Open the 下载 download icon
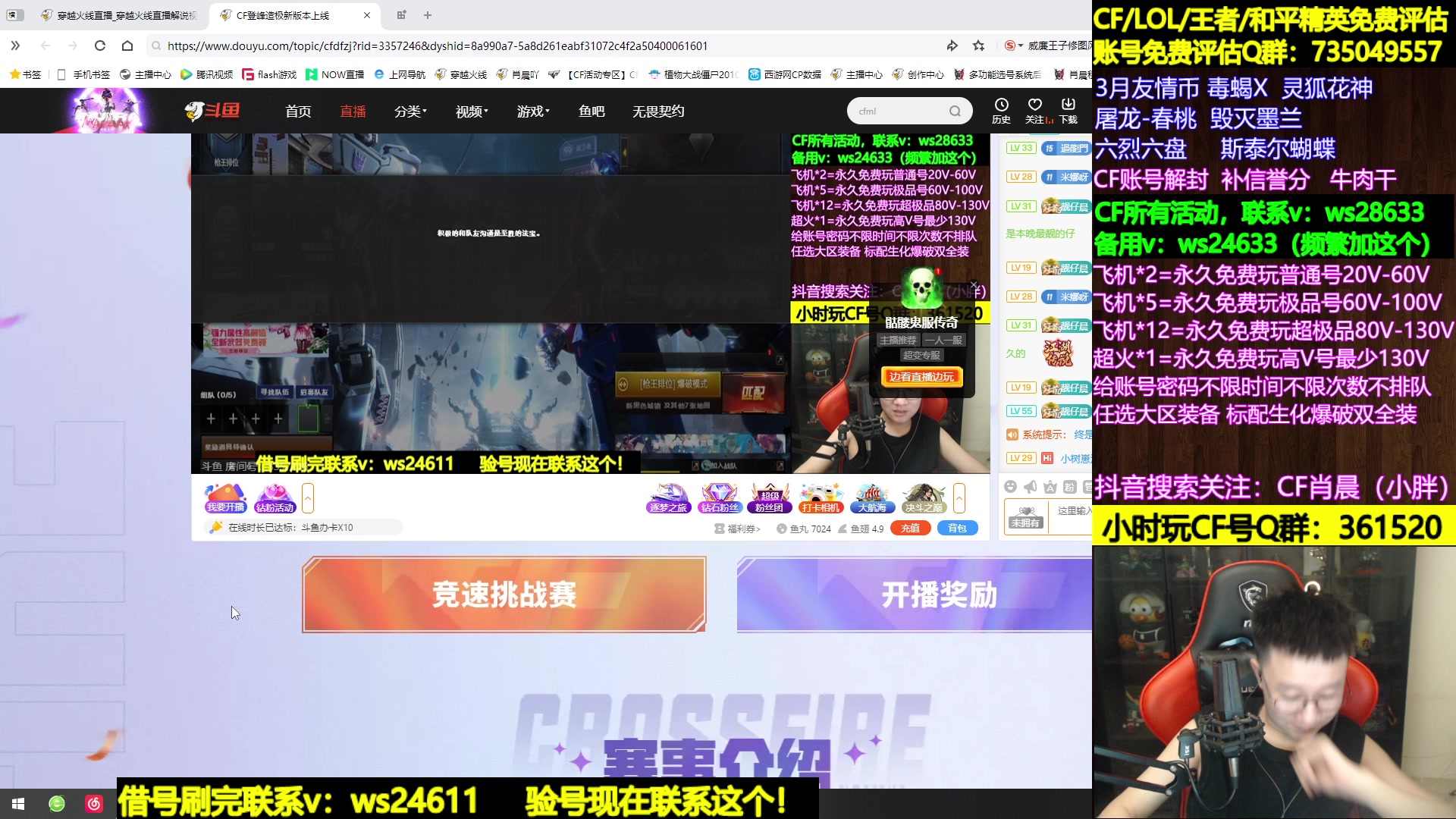 1068,110
